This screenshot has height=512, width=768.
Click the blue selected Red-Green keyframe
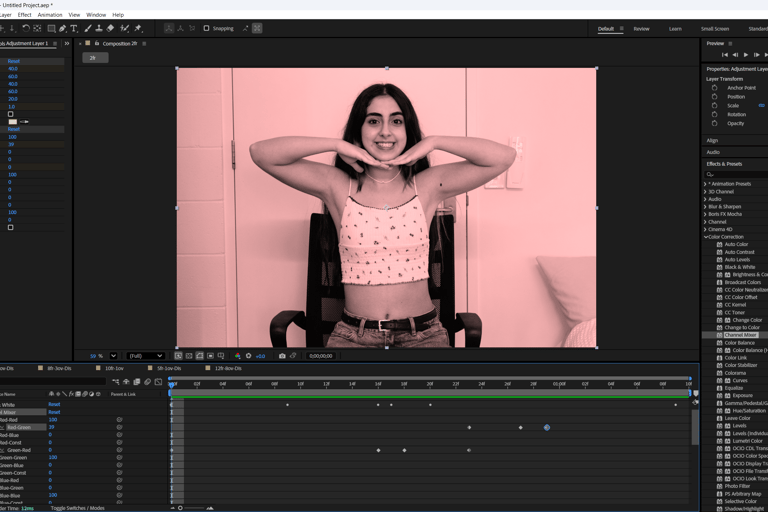tap(547, 427)
